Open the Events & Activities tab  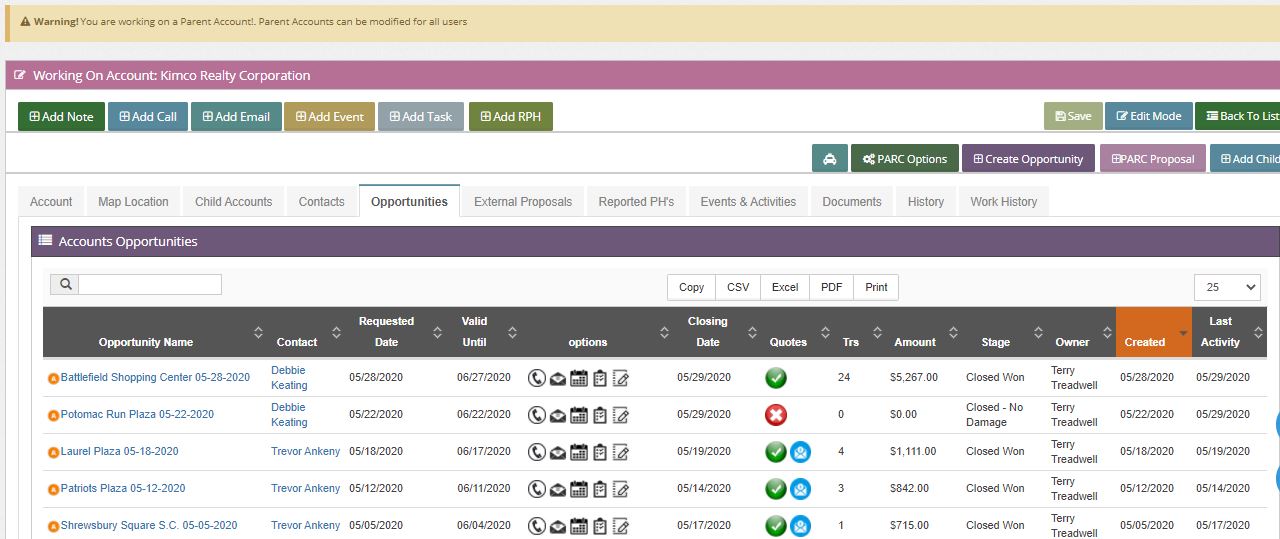(x=748, y=202)
